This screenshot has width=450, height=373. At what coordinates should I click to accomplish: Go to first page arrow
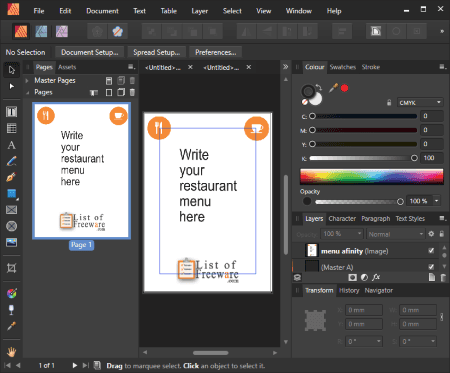7,365
